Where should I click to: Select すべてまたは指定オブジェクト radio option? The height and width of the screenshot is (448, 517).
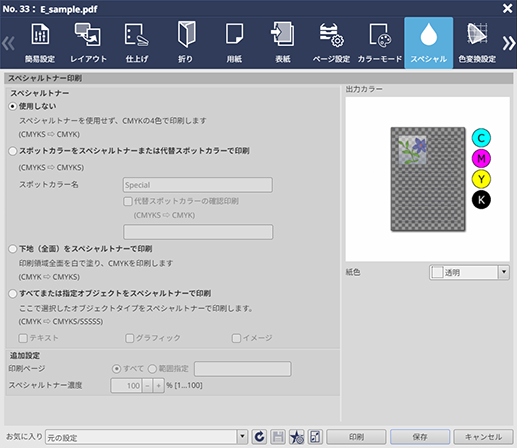13,294
